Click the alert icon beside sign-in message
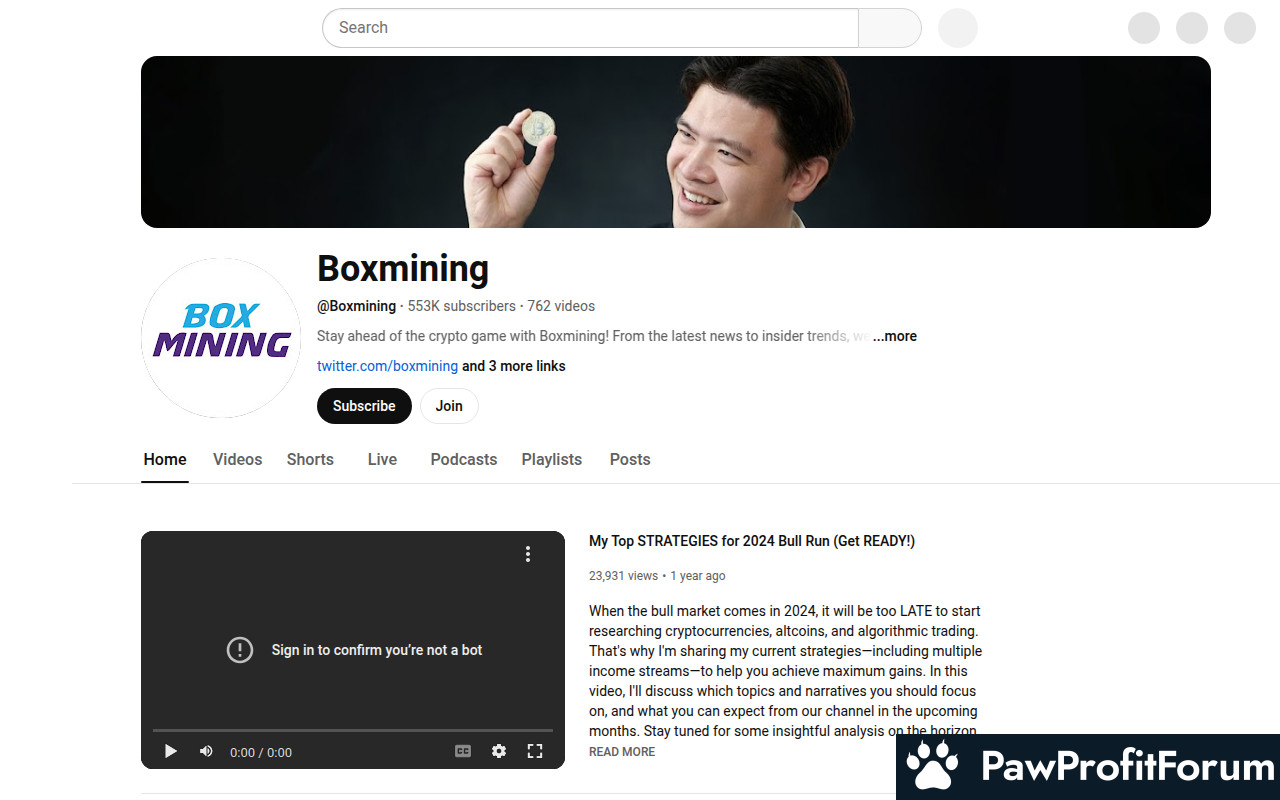 (x=240, y=650)
